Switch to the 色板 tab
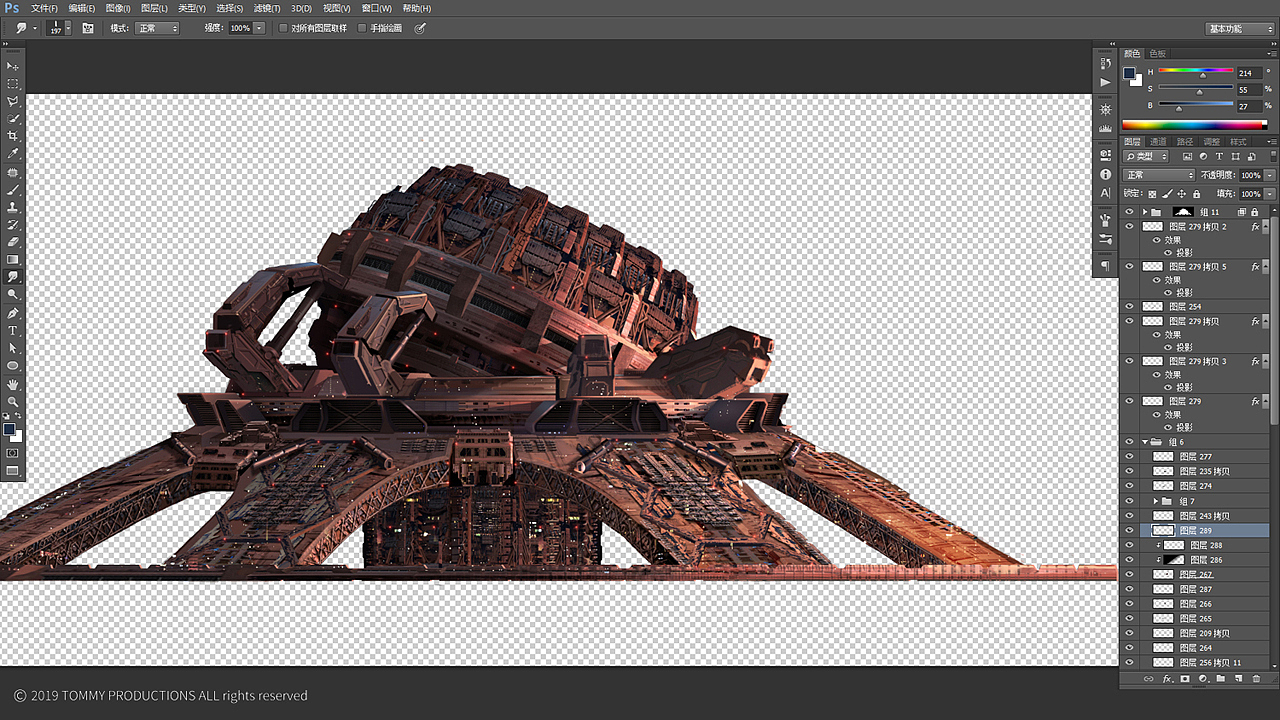 click(x=1157, y=54)
